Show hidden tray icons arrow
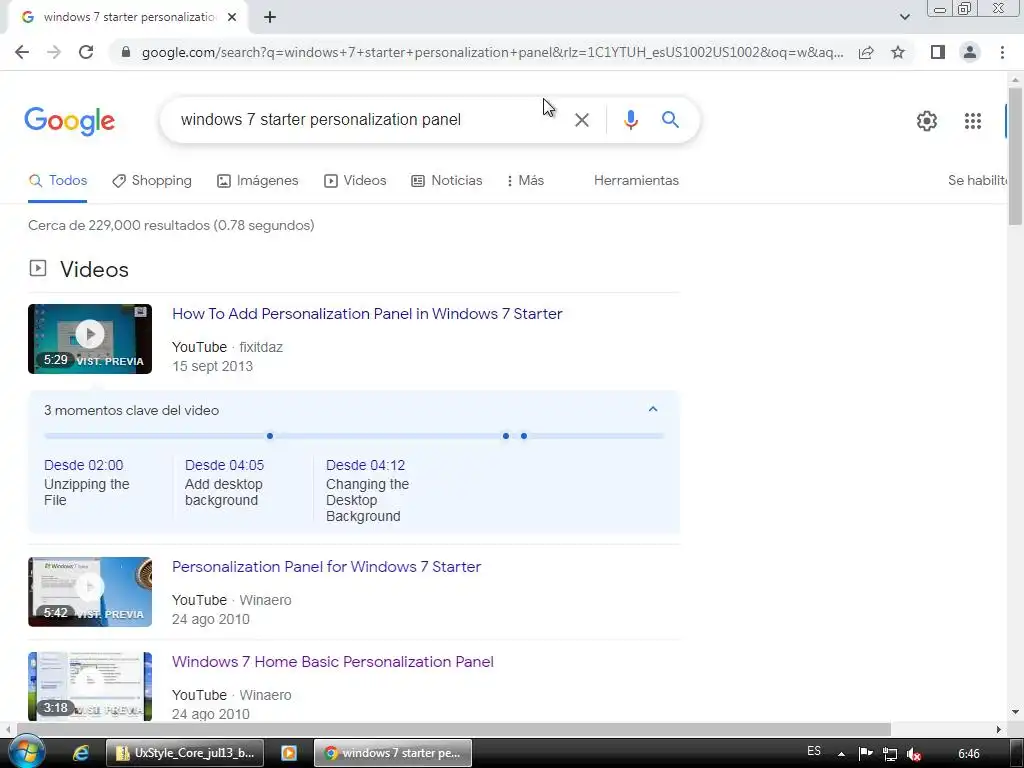The height and width of the screenshot is (768, 1024). coord(841,754)
